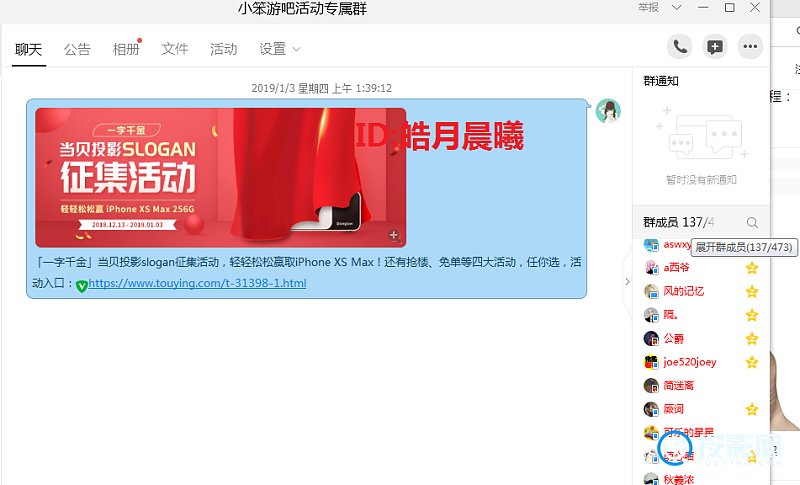Click the star next to 风的记忆

pyautogui.click(x=752, y=291)
